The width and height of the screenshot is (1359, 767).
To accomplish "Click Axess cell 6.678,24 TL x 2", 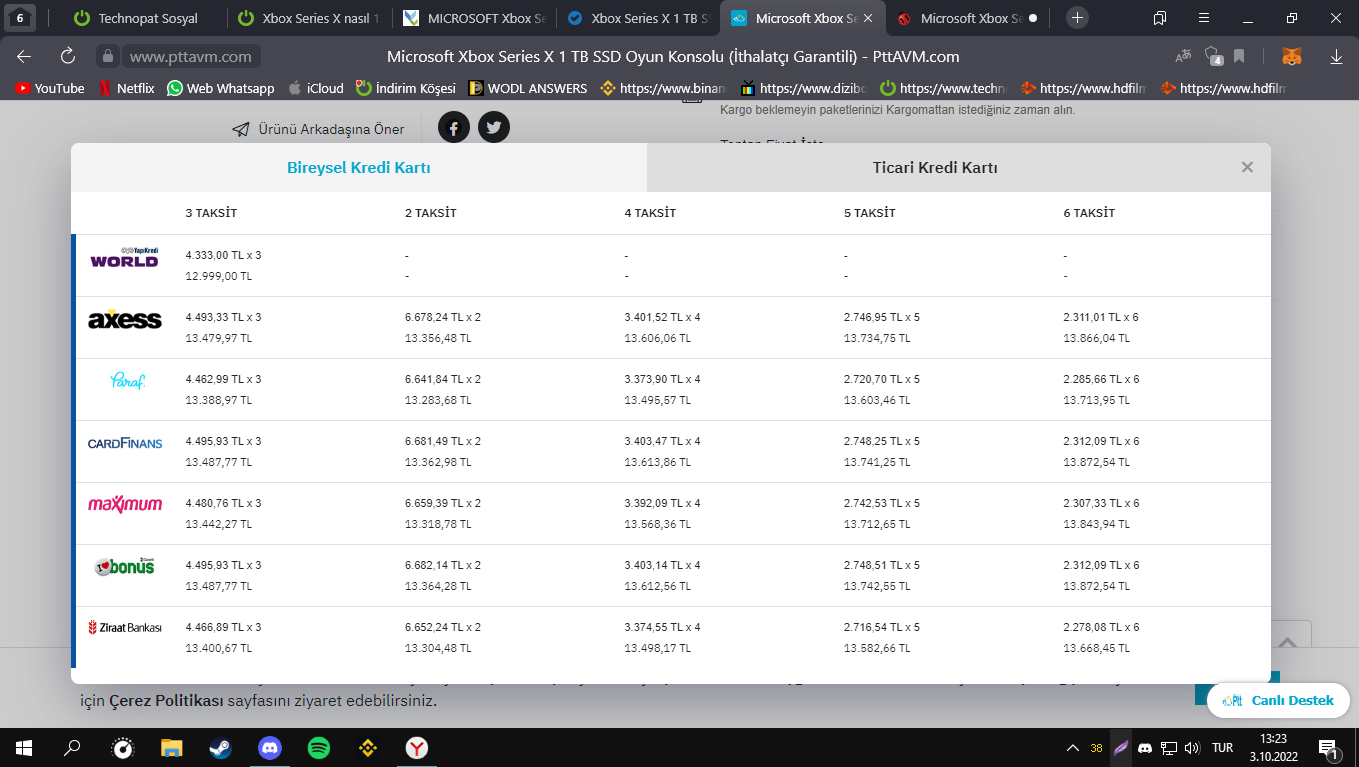I will (443, 317).
